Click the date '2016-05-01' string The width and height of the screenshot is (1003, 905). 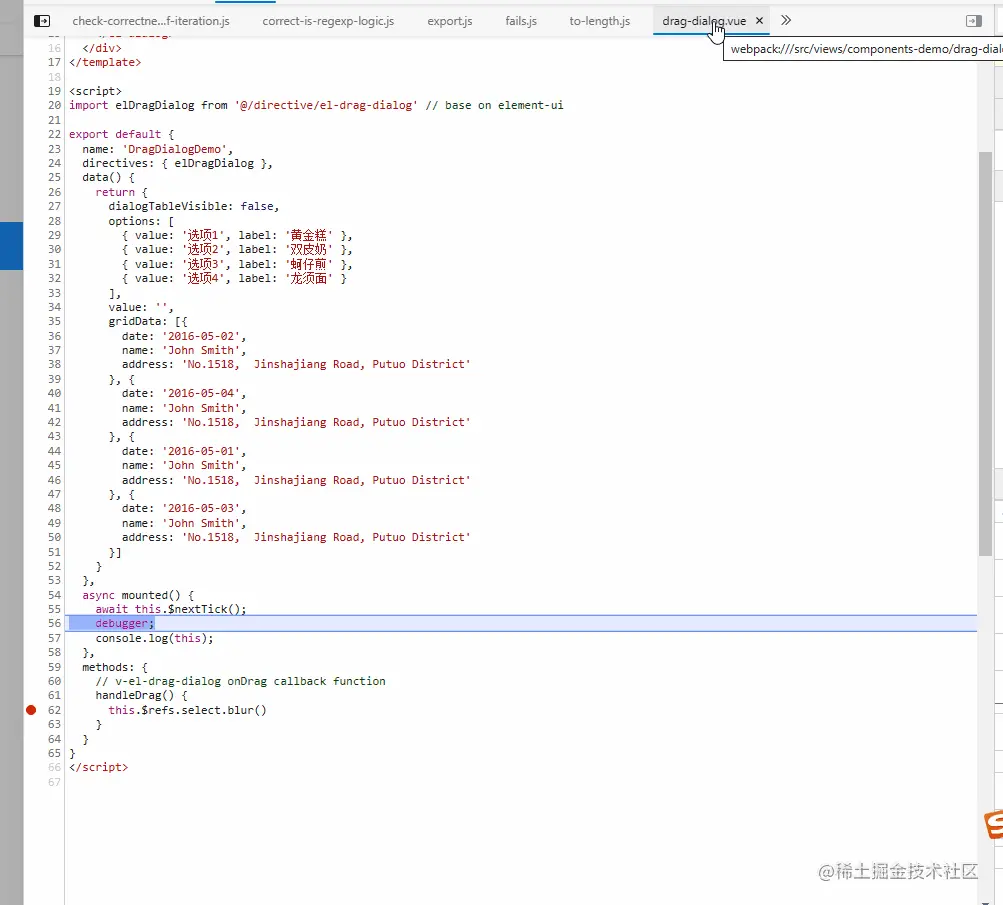(x=201, y=452)
